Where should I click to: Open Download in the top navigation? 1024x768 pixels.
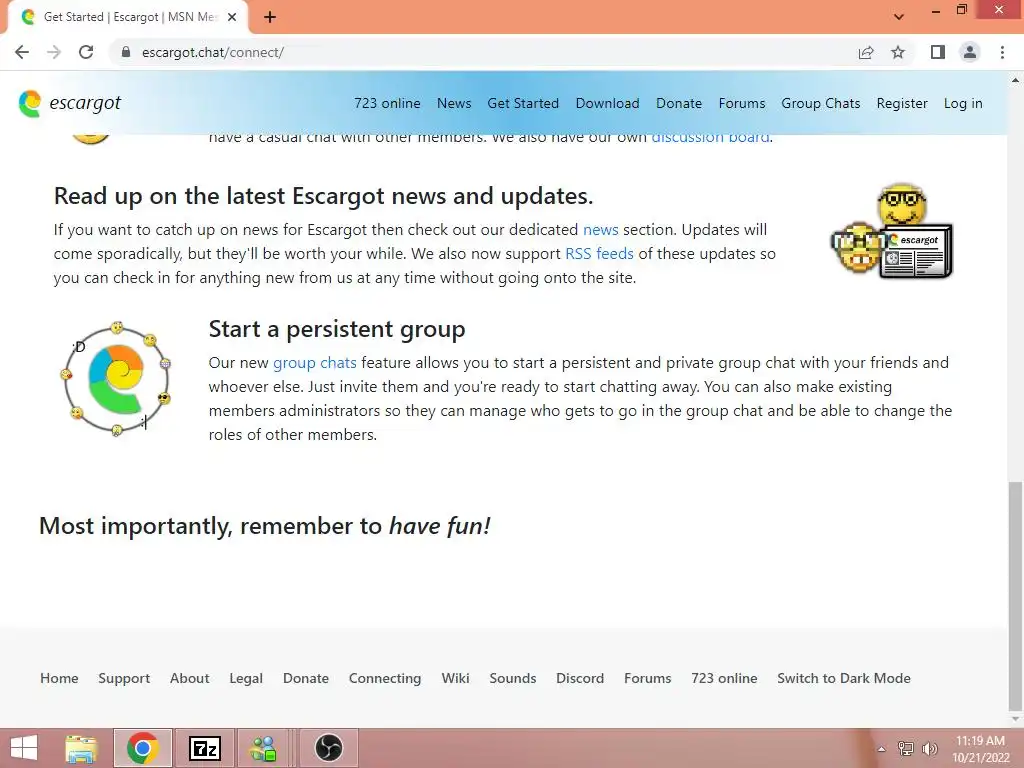coord(607,103)
